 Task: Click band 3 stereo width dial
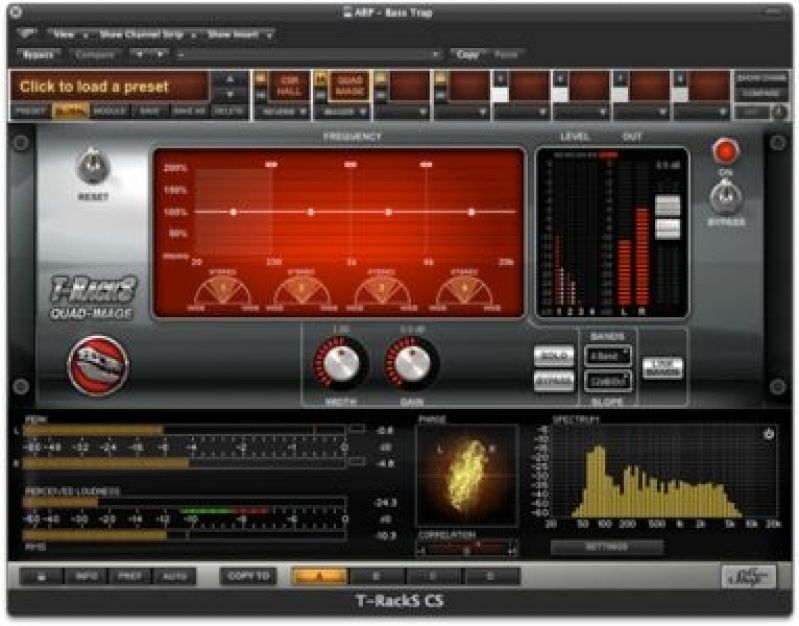pyautogui.click(x=382, y=292)
